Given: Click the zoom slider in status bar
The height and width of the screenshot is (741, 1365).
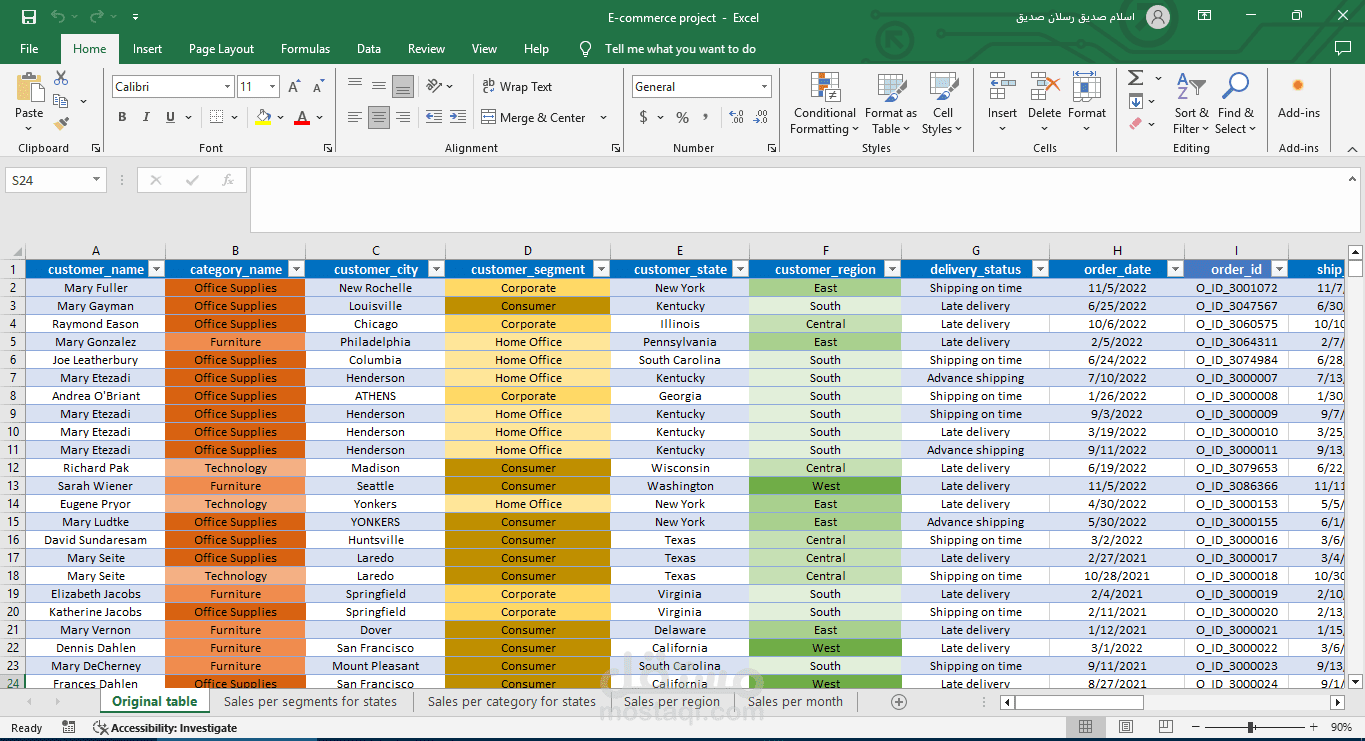Looking at the screenshot, I should [1250, 728].
